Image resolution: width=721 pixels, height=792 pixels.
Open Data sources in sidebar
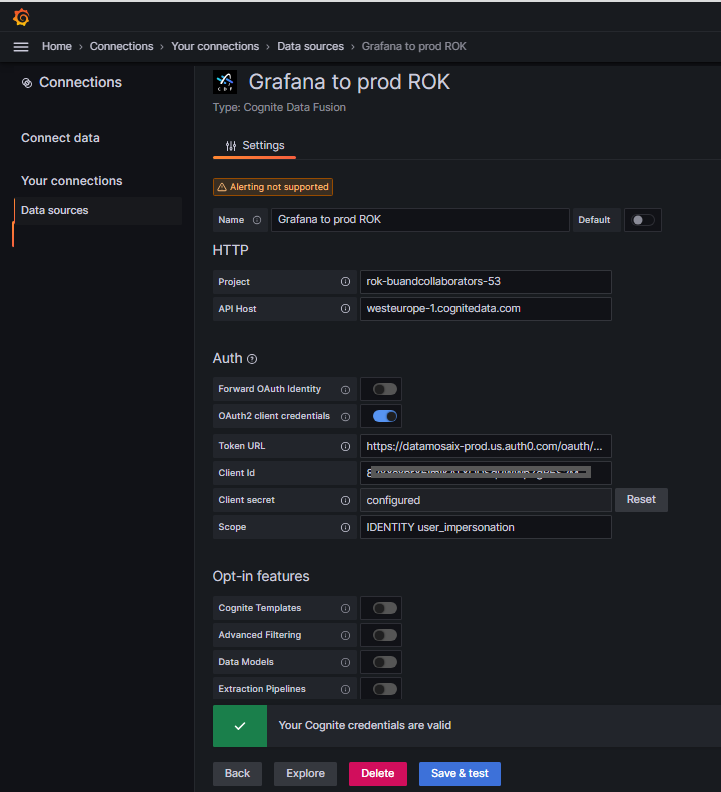pos(55,211)
